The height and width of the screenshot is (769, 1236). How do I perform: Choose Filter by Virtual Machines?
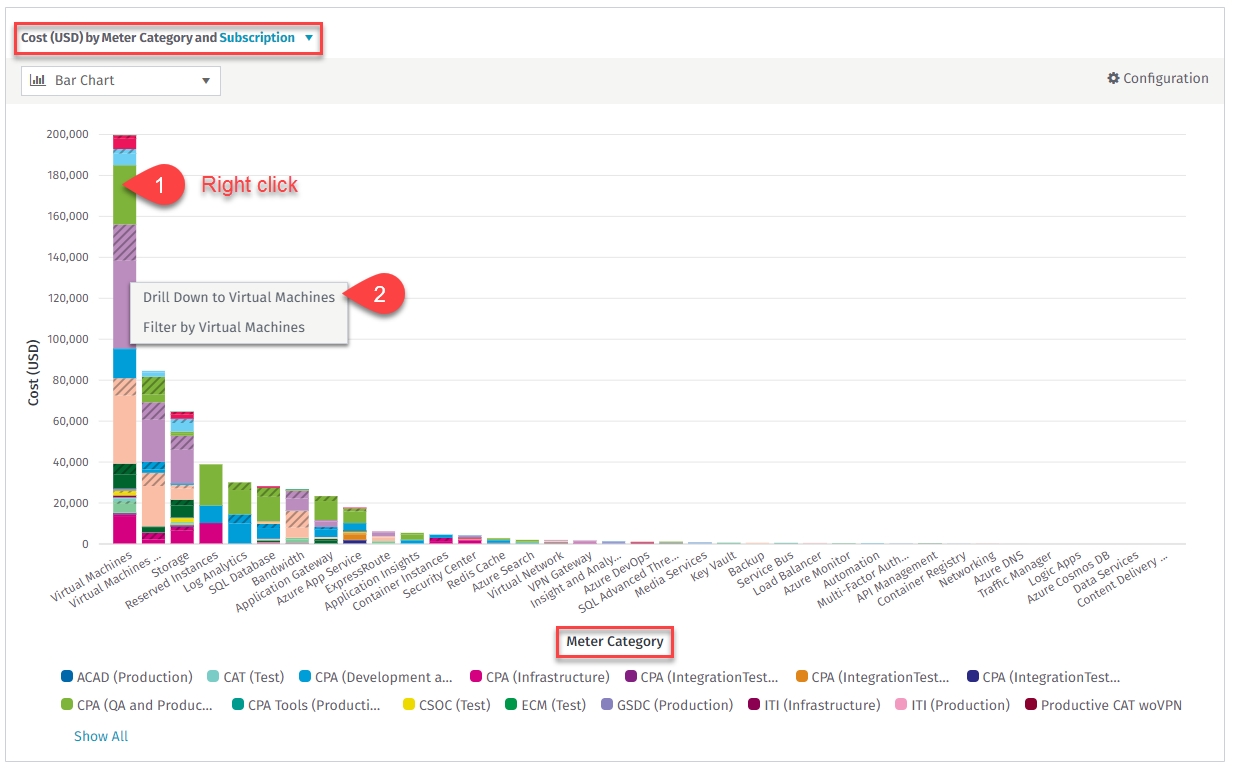coord(223,327)
